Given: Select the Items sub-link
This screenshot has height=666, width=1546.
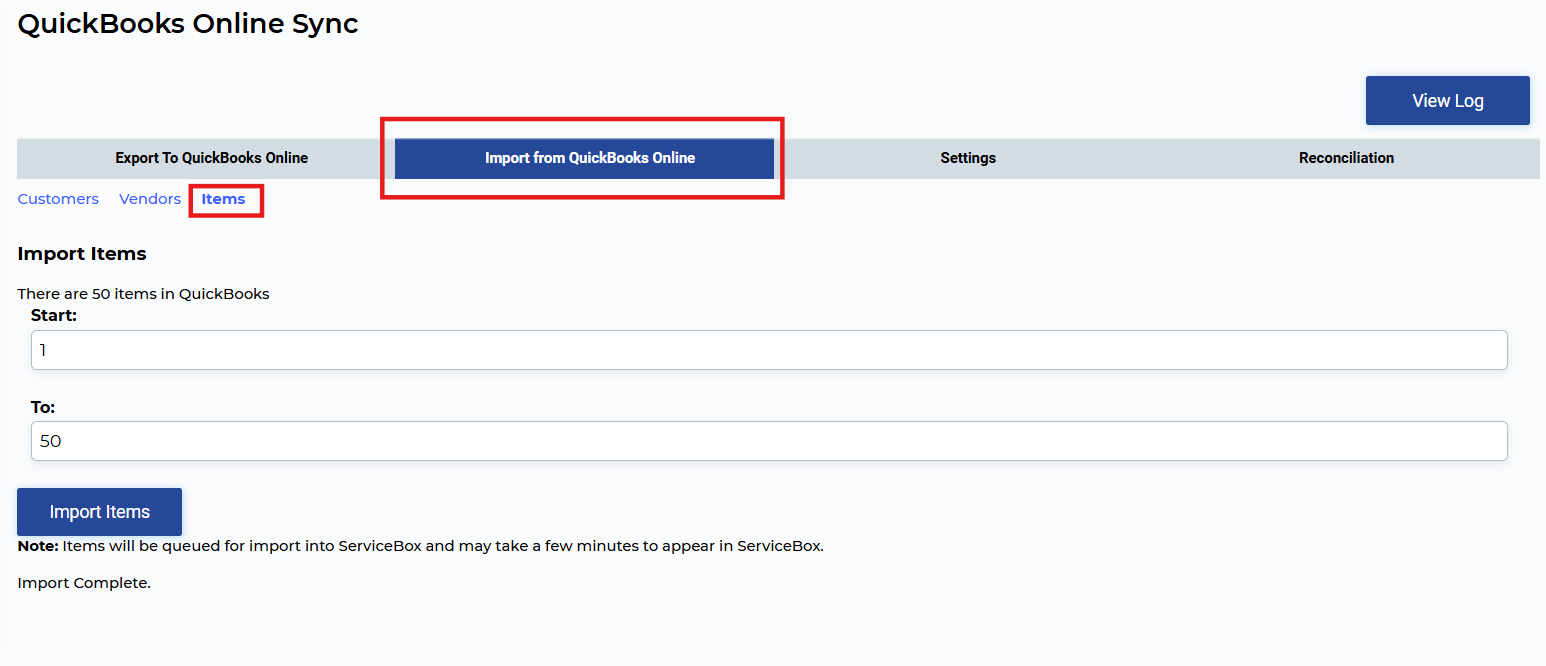Looking at the screenshot, I should pyautogui.click(x=223, y=199).
